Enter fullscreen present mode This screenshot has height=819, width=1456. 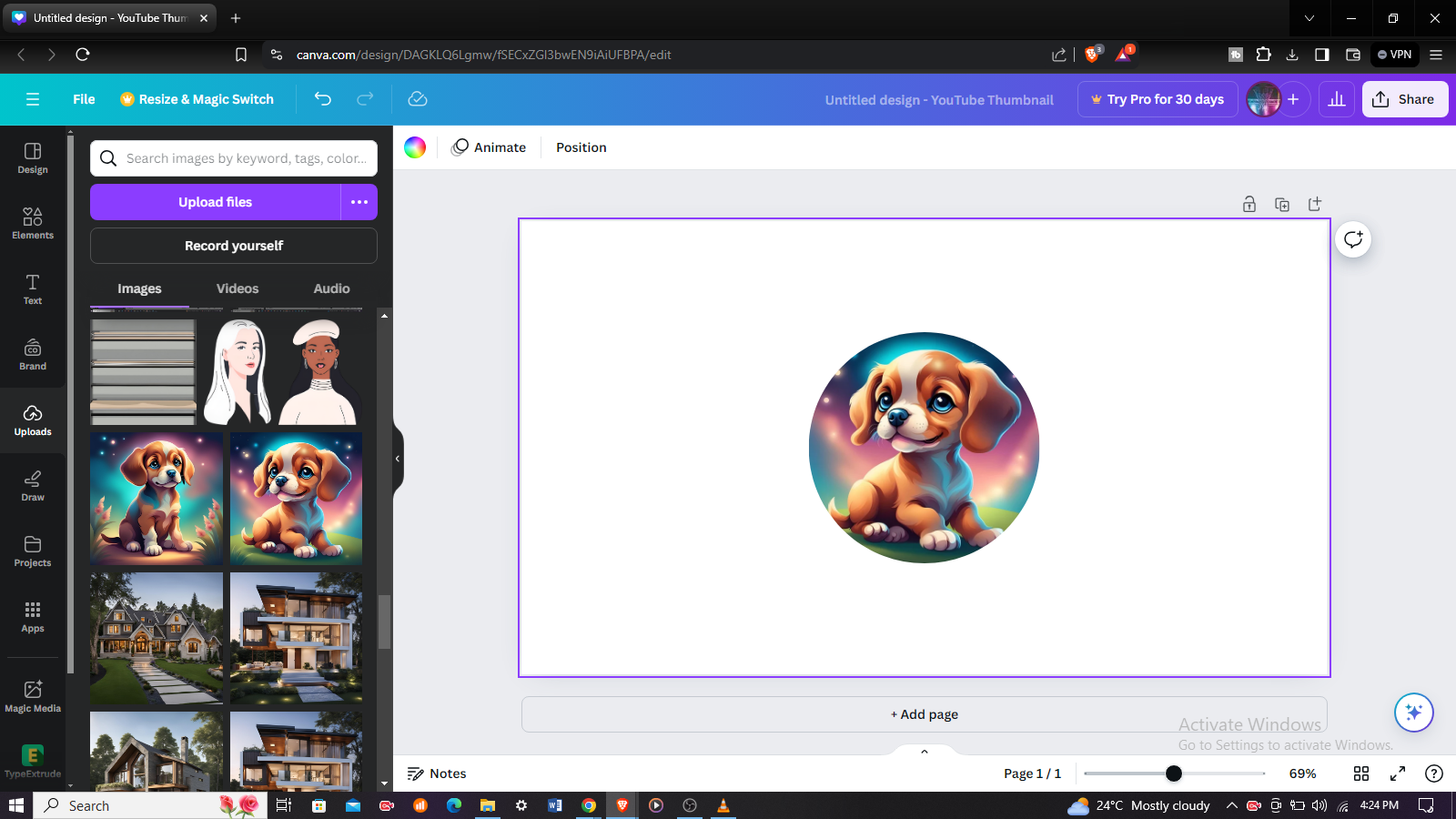point(1398,773)
